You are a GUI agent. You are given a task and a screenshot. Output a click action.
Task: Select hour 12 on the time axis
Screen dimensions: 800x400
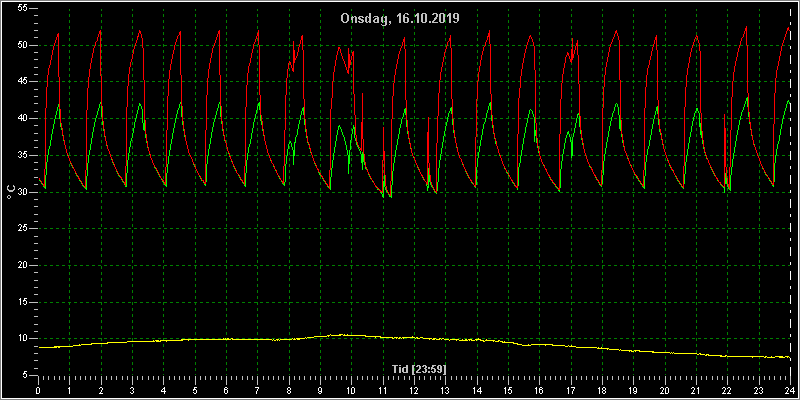[x=414, y=389]
